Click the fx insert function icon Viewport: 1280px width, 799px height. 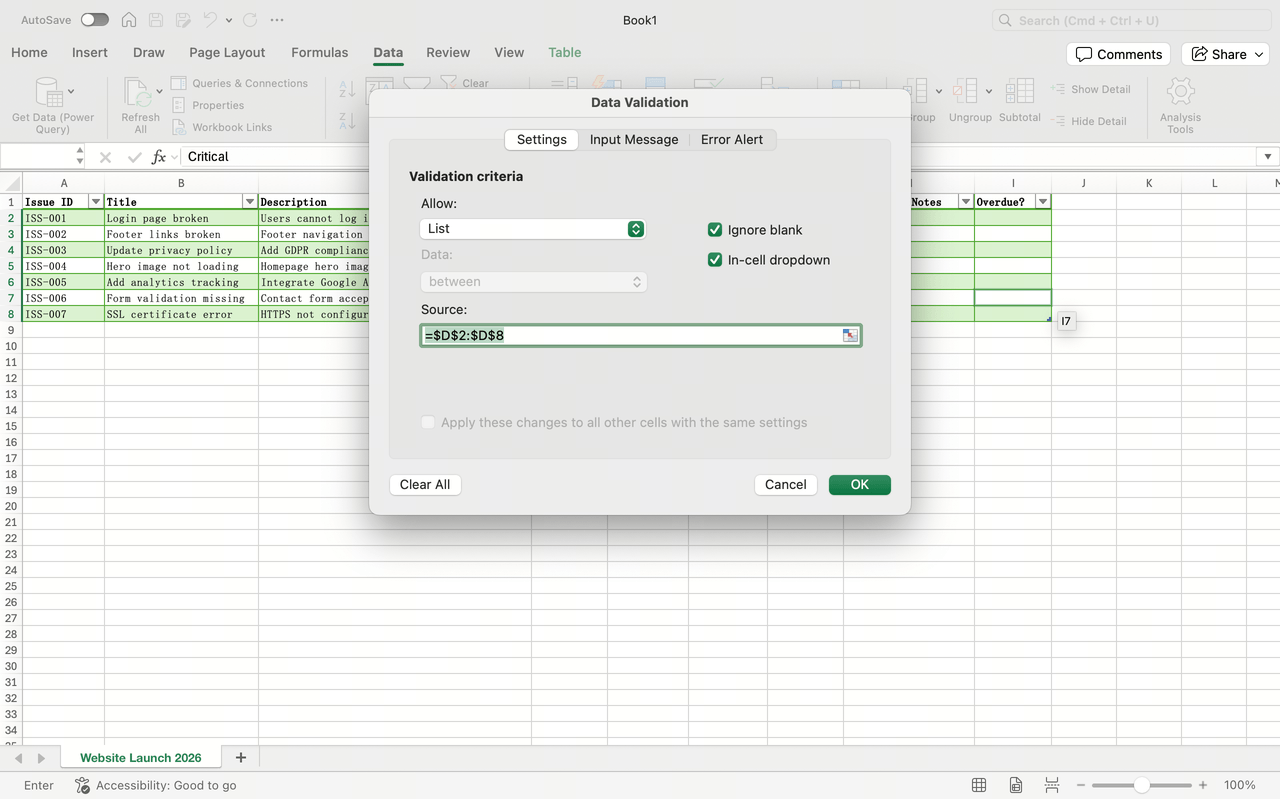(x=159, y=157)
